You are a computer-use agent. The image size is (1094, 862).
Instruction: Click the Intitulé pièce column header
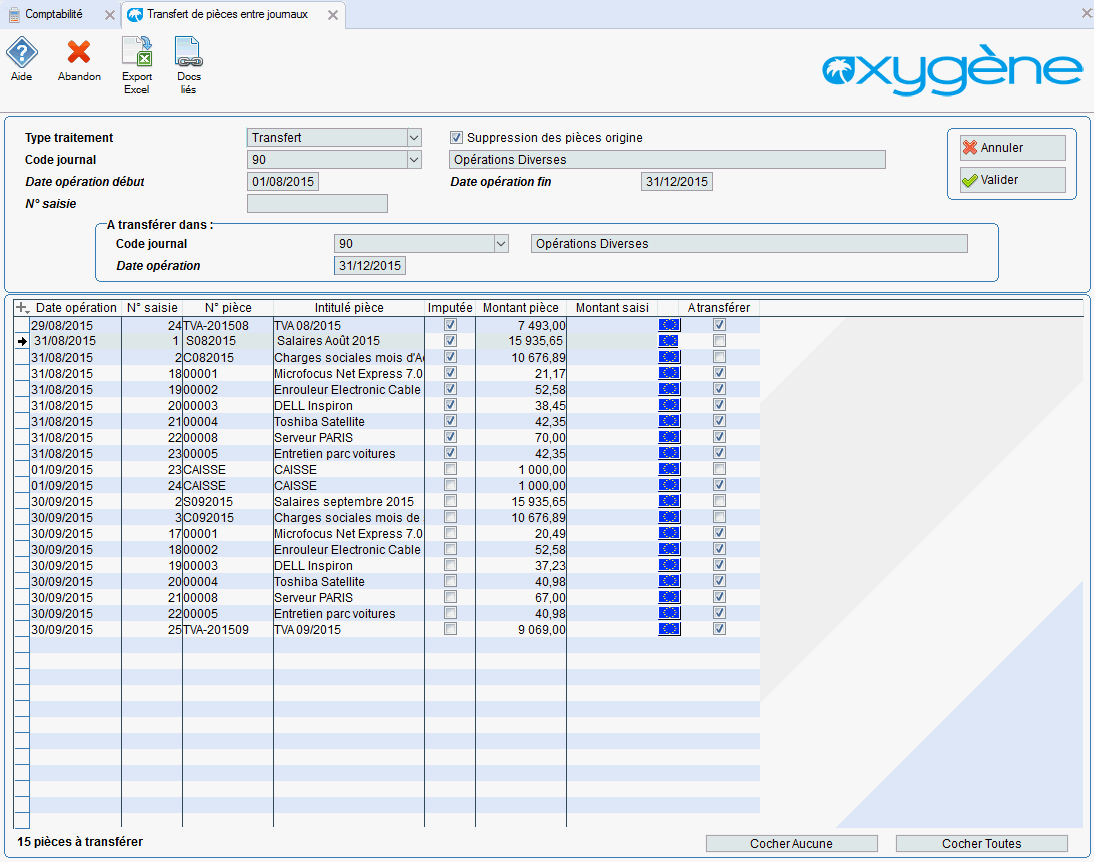point(349,308)
